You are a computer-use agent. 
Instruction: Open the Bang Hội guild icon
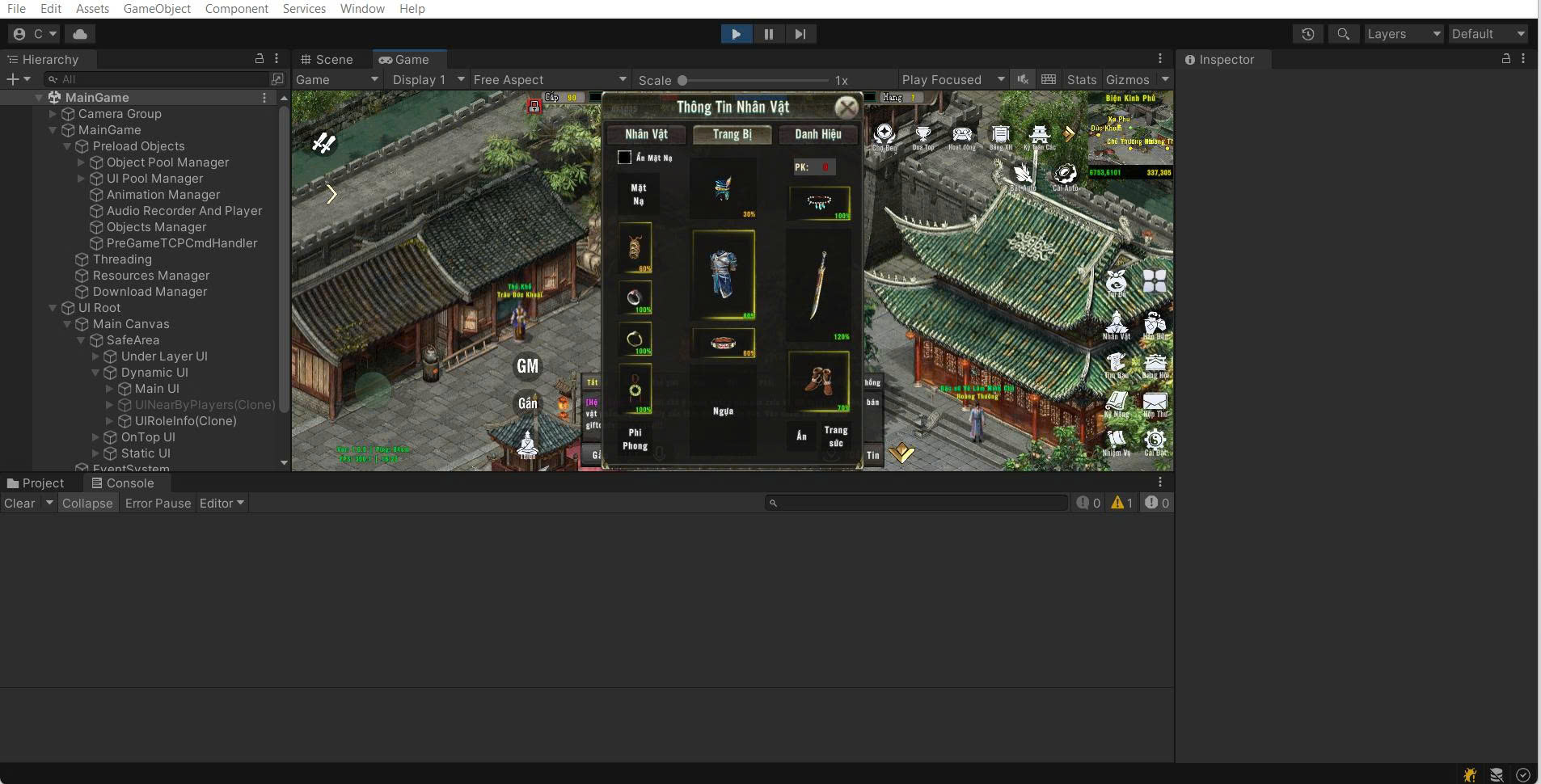(1155, 365)
